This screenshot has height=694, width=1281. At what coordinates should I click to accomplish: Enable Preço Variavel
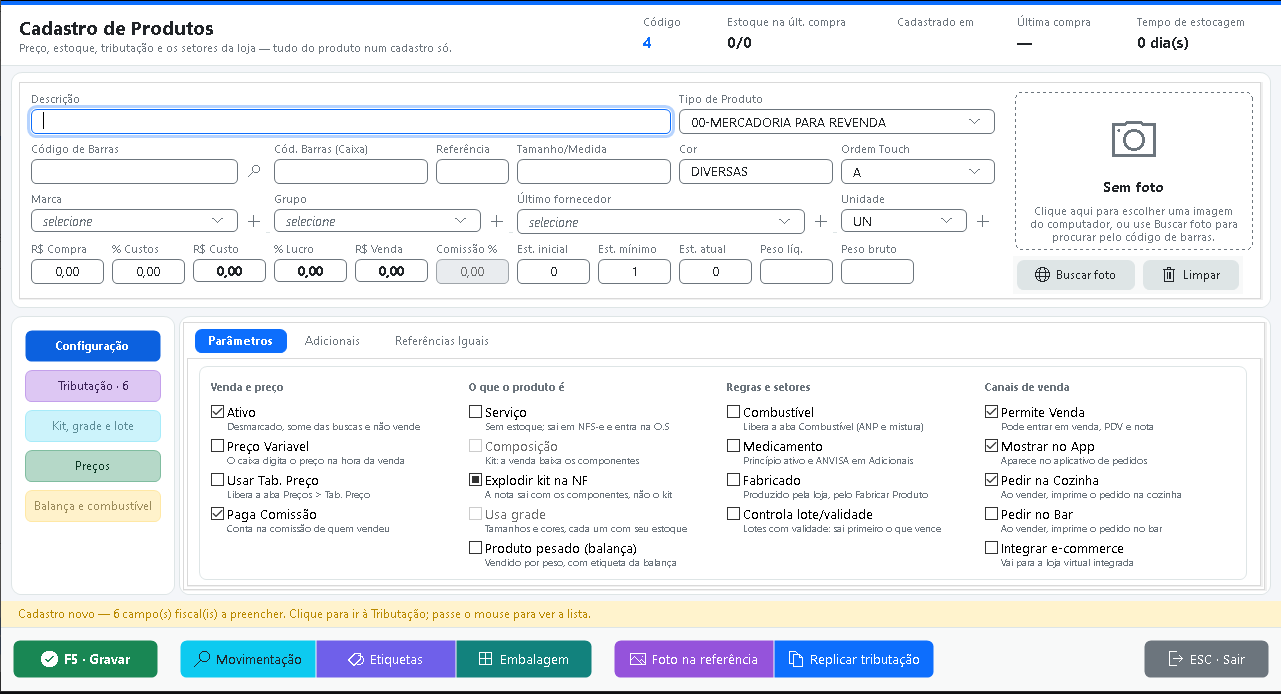coord(218,446)
